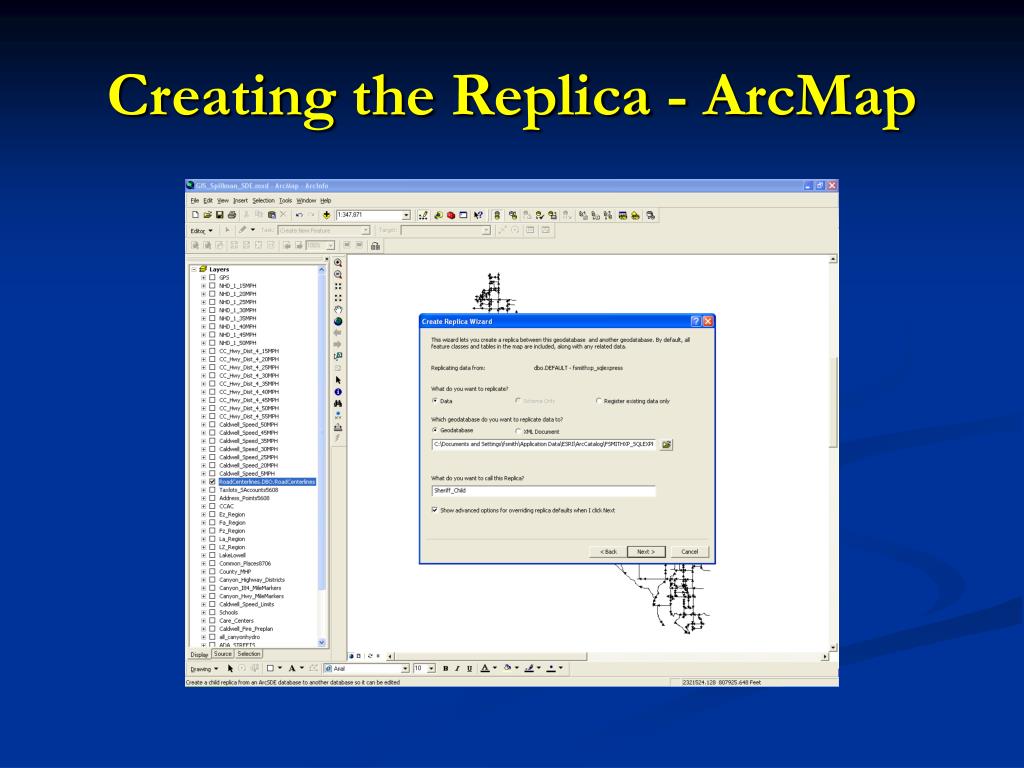
Task: Expand the CCAC layer
Action: pos(203,506)
